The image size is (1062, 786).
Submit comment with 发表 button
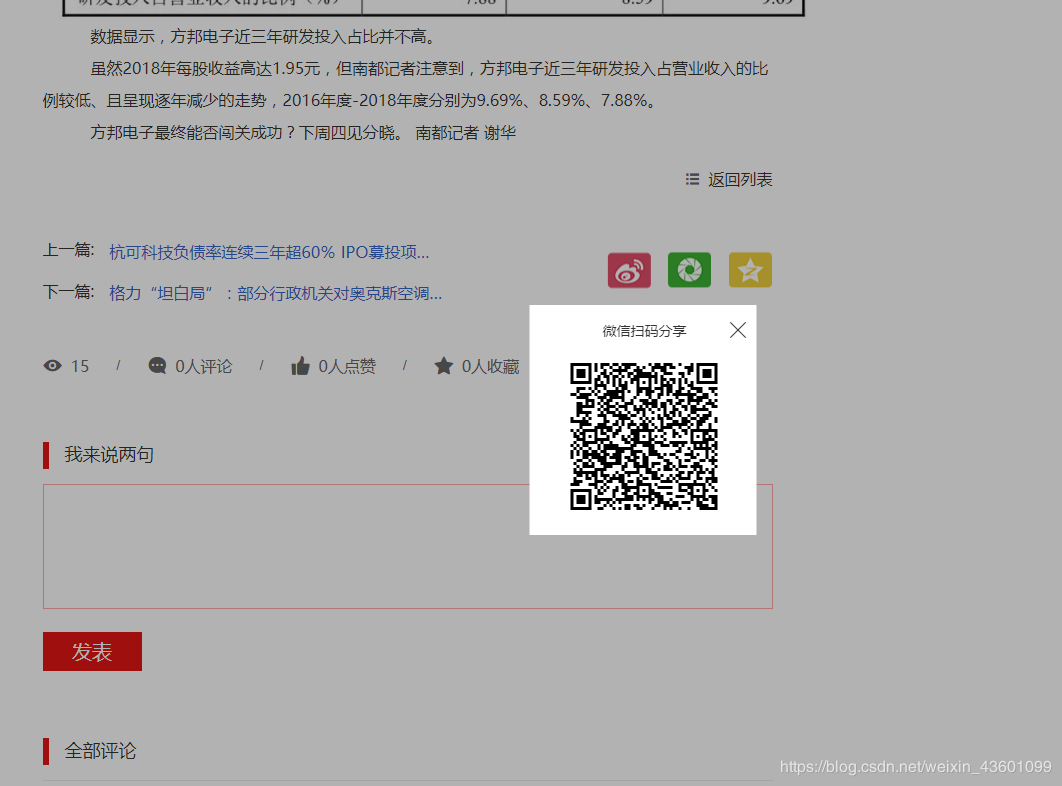coord(92,652)
